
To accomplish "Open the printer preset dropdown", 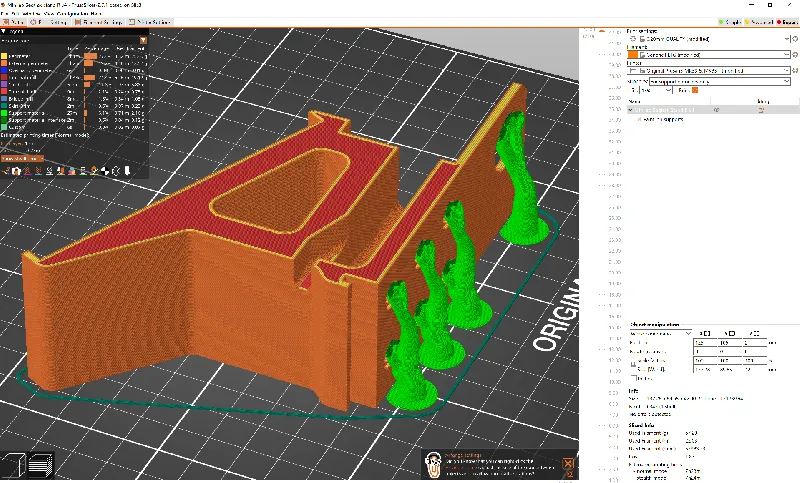I will [709, 70].
